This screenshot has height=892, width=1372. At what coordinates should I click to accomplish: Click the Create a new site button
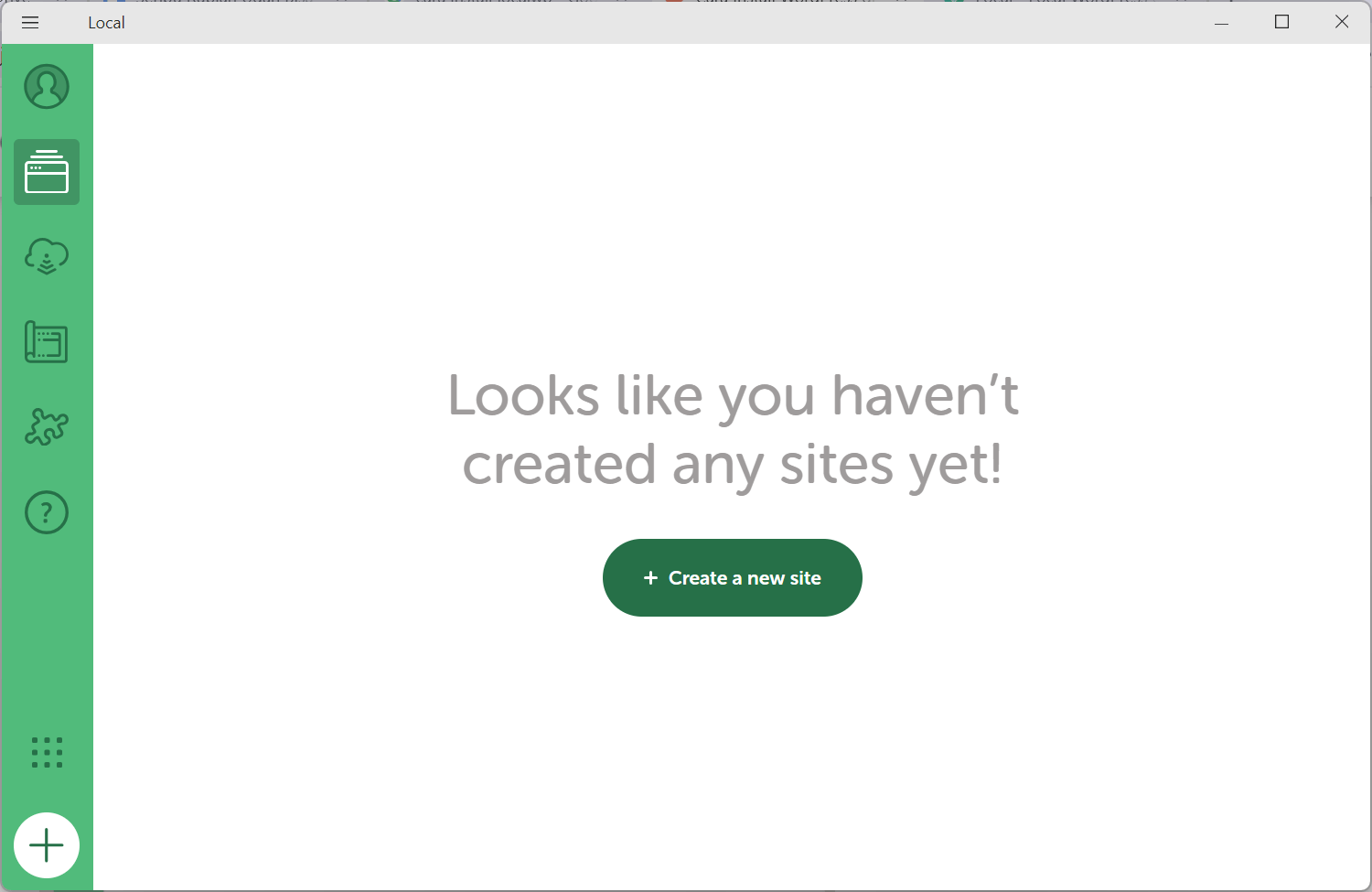pos(733,577)
